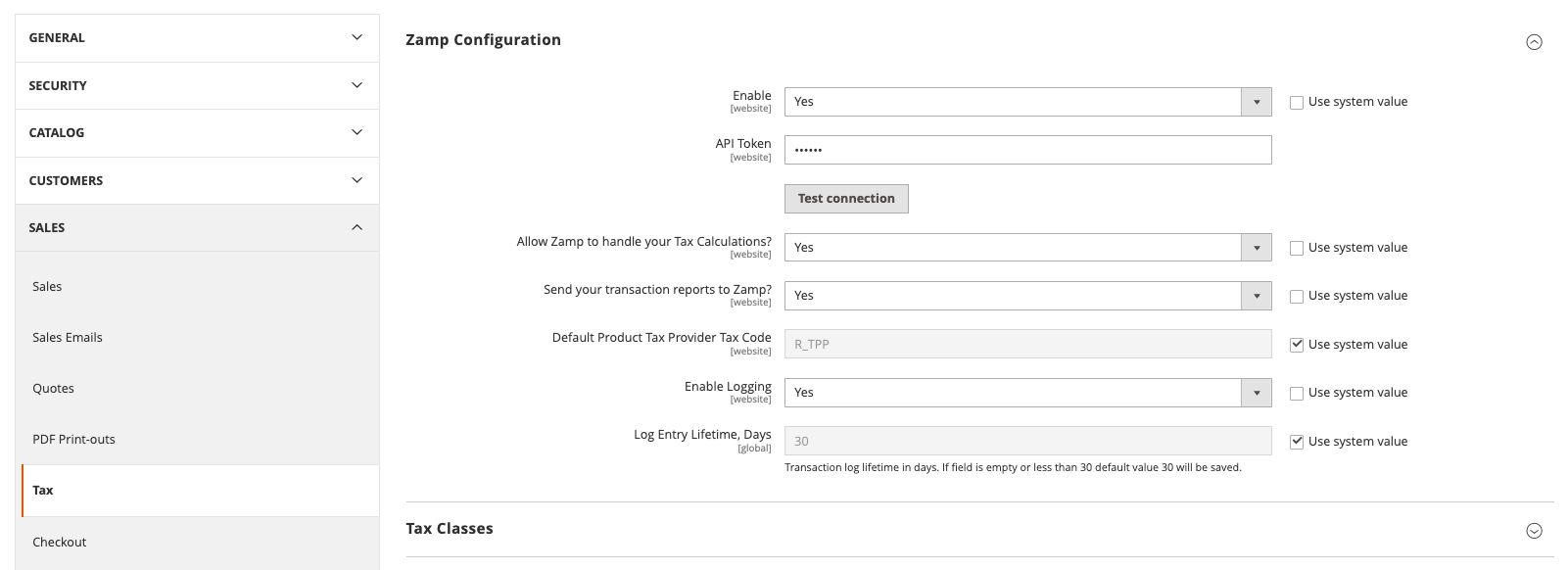Click the API Token label
Viewport: 1568px width, 570px height.
tap(743, 144)
